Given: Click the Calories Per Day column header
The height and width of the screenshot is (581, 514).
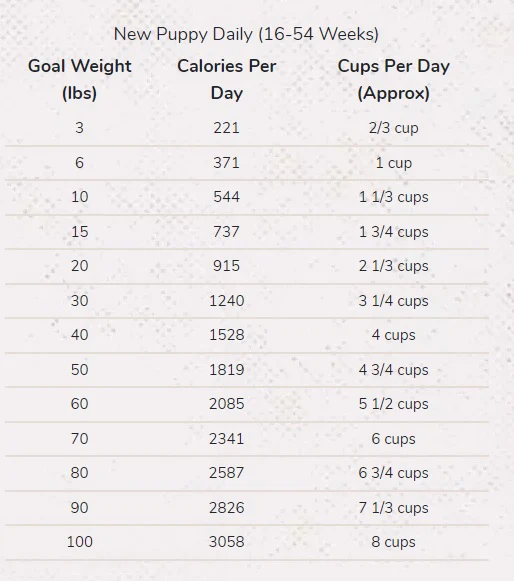Looking at the screenshot, I should coord(226,80).
